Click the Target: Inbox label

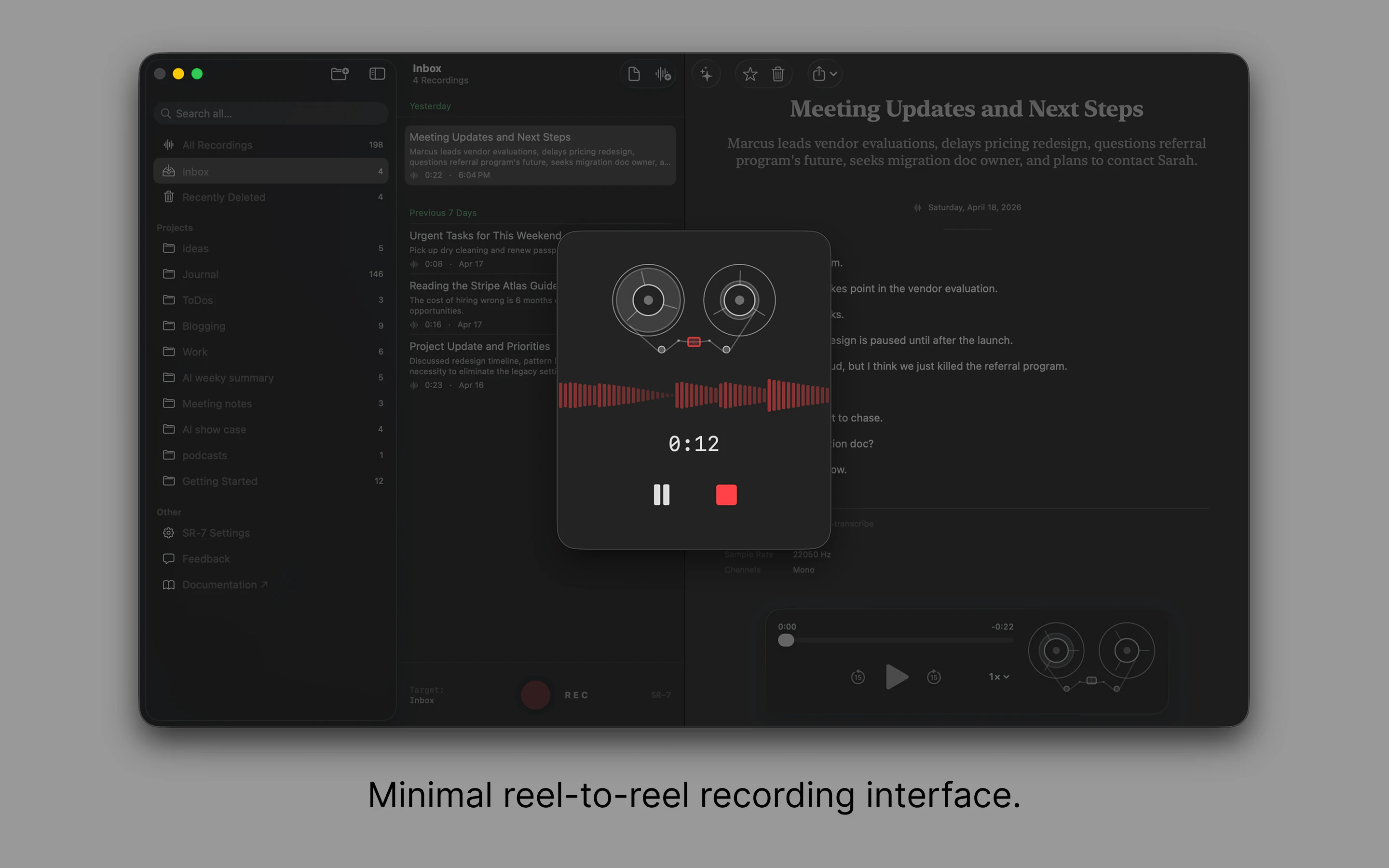tap(426, 694)
